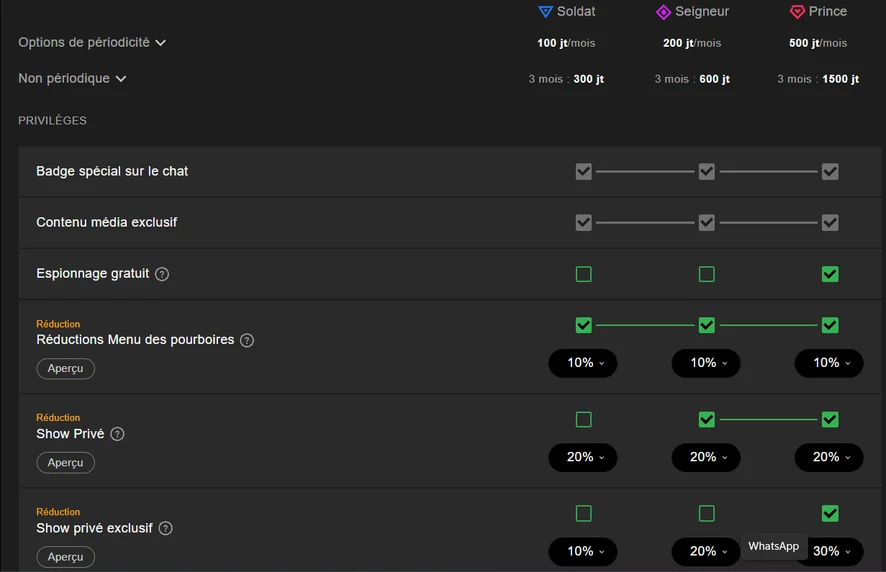Click the red Prince gem icon
886x572 pixels.
(797, 12)
